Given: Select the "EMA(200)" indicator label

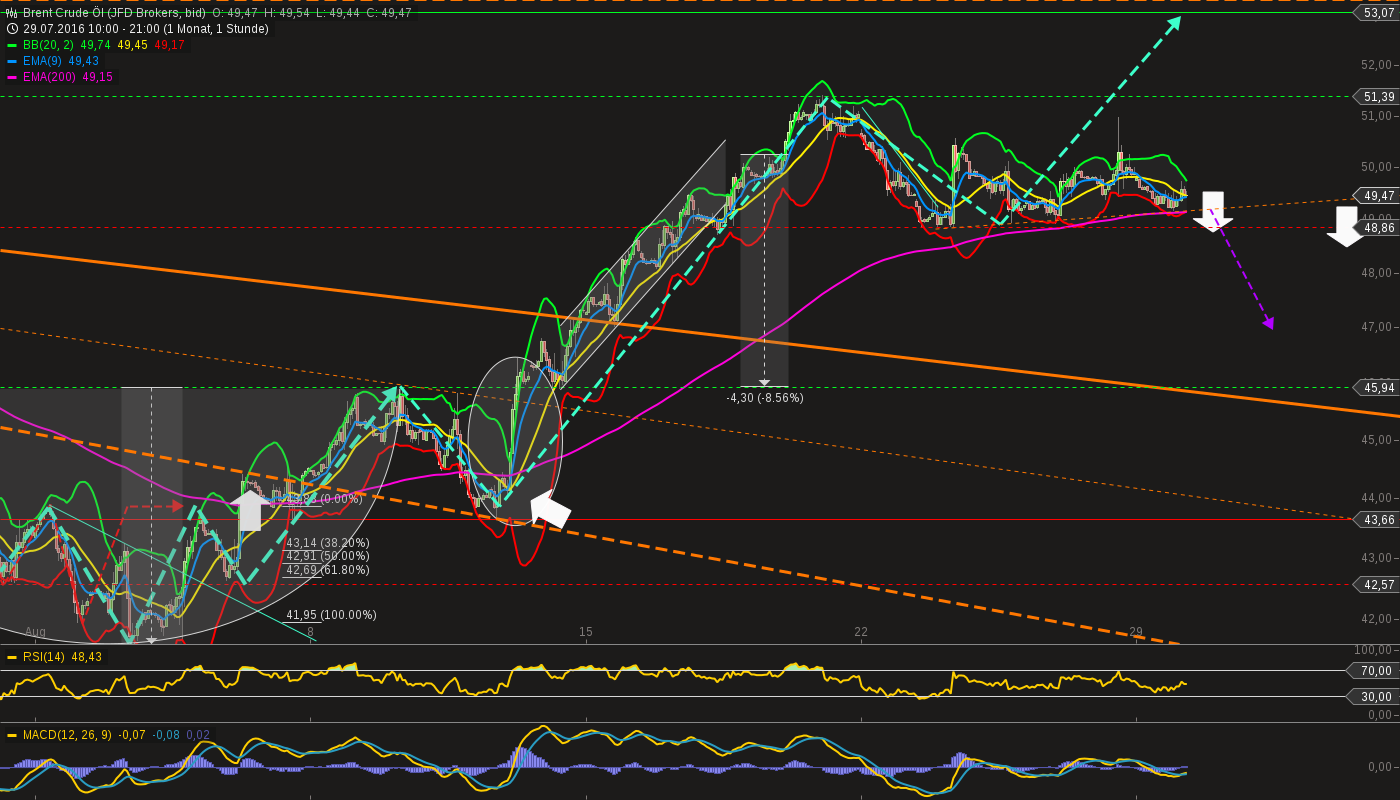Looking at the screenshot, I should tap(49, 77).
